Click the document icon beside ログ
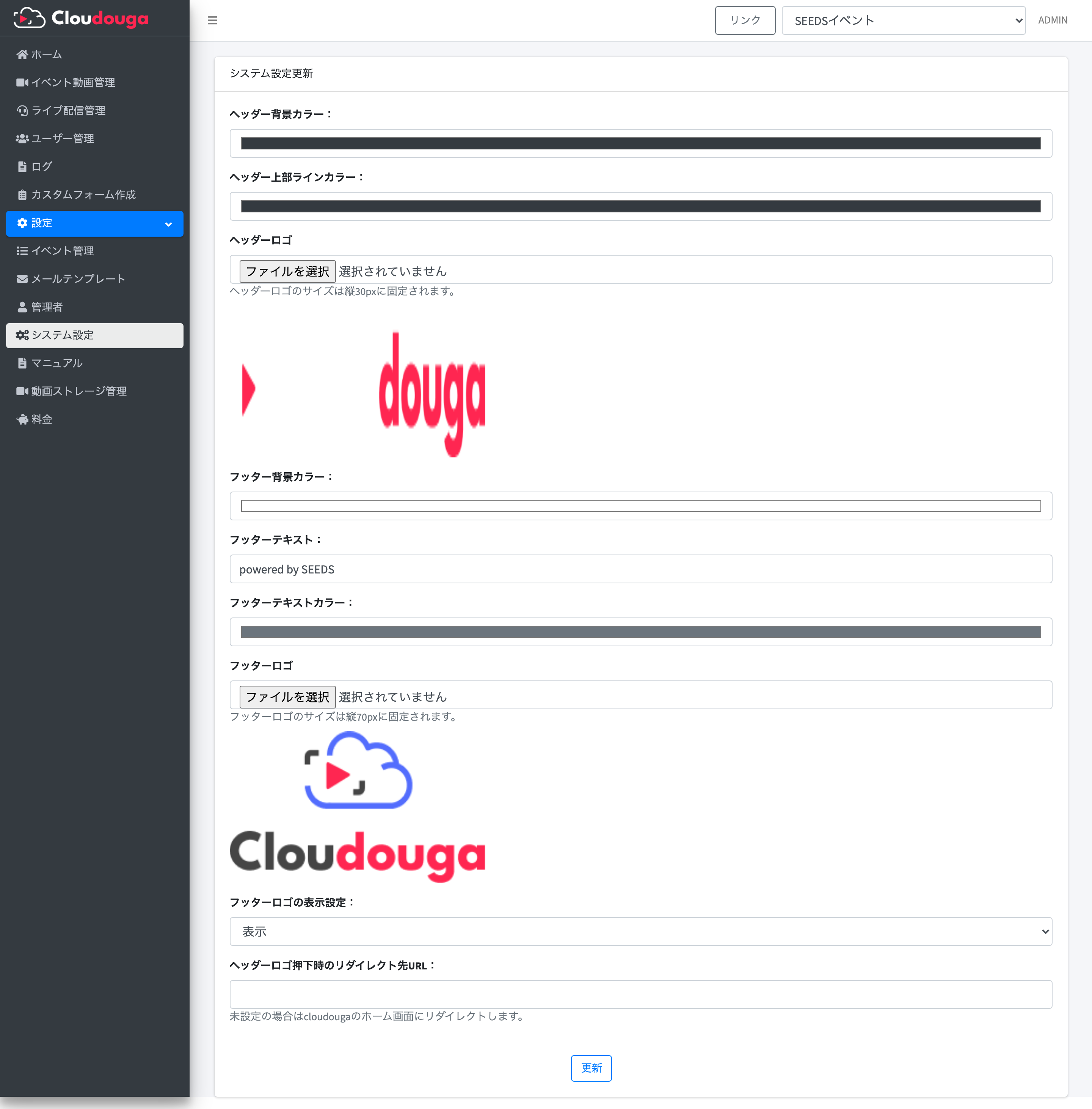 22,167
